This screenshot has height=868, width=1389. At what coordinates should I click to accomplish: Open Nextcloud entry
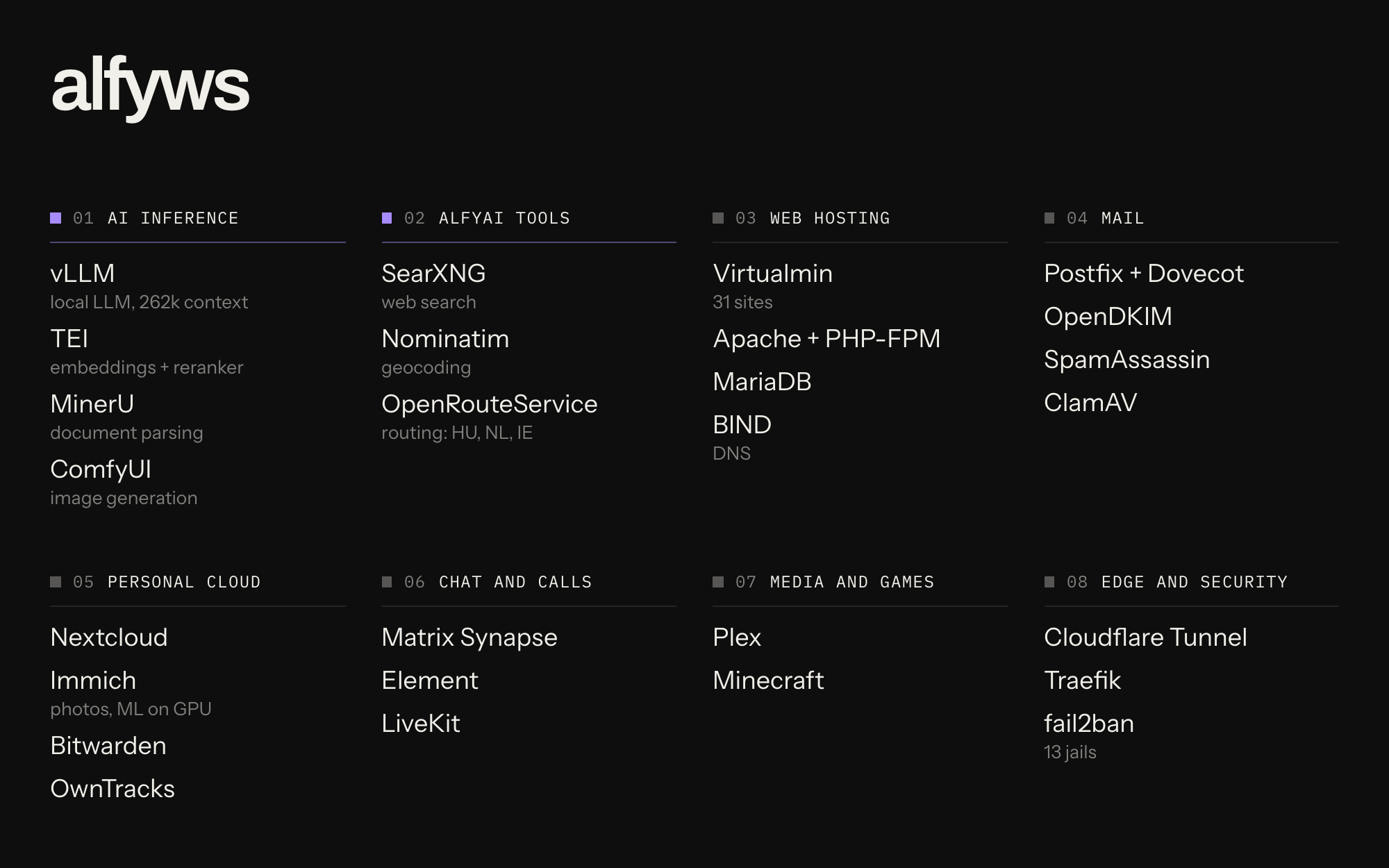(x=109, y=637)
